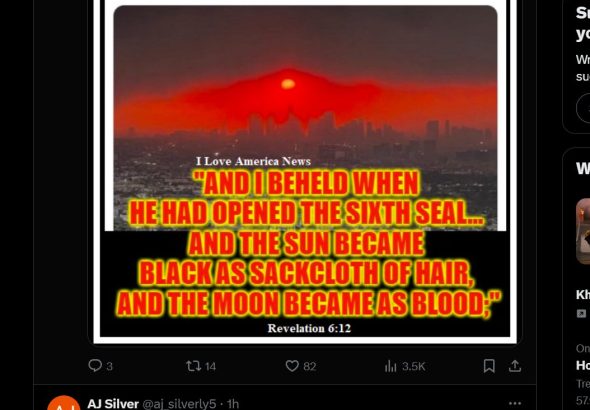This screenshot has width=590, height=410.
Task: Click the @aj_silverly5 handle
Action: tap(179, 404)
